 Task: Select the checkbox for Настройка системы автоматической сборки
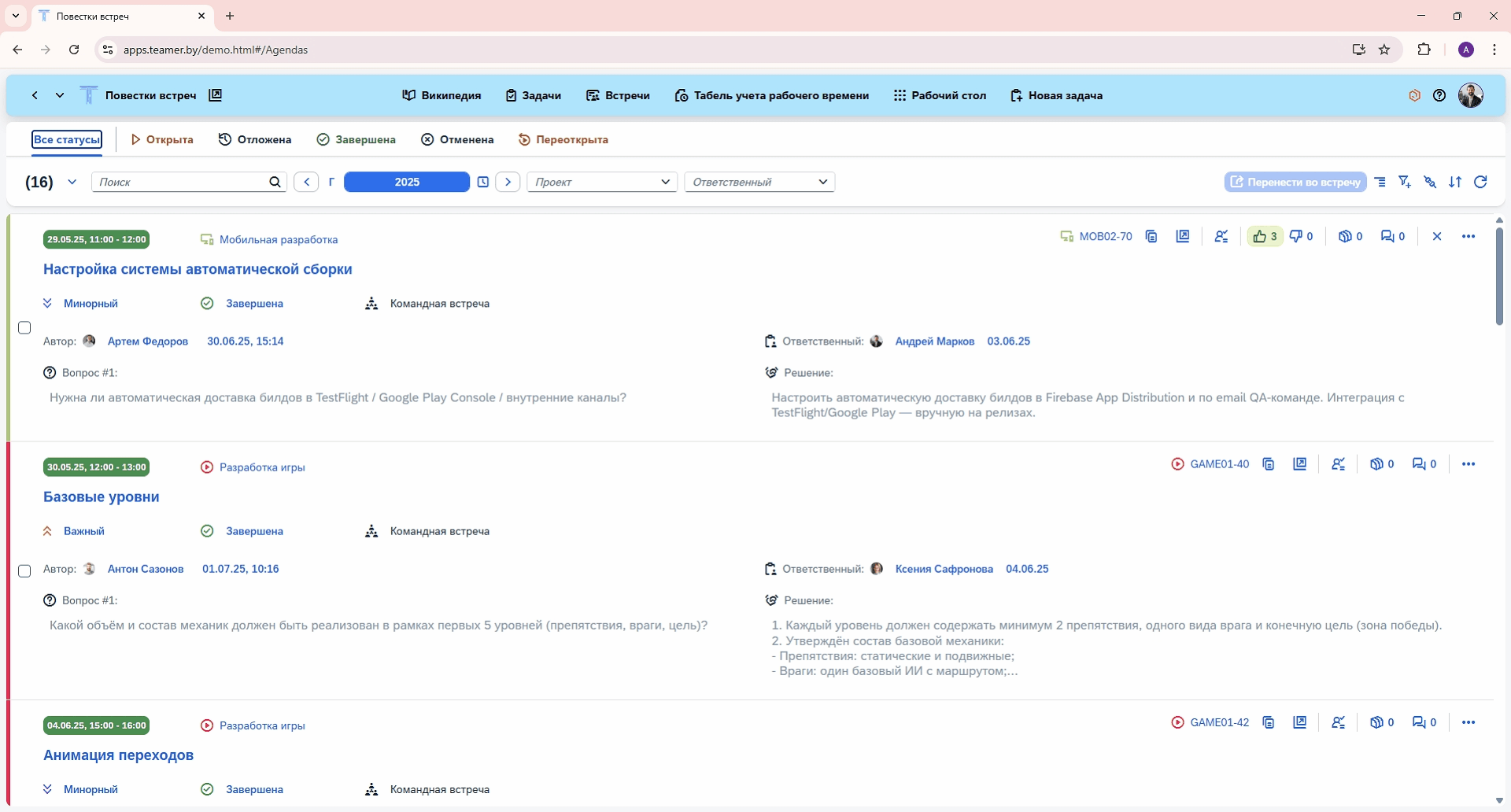[24, 327]
